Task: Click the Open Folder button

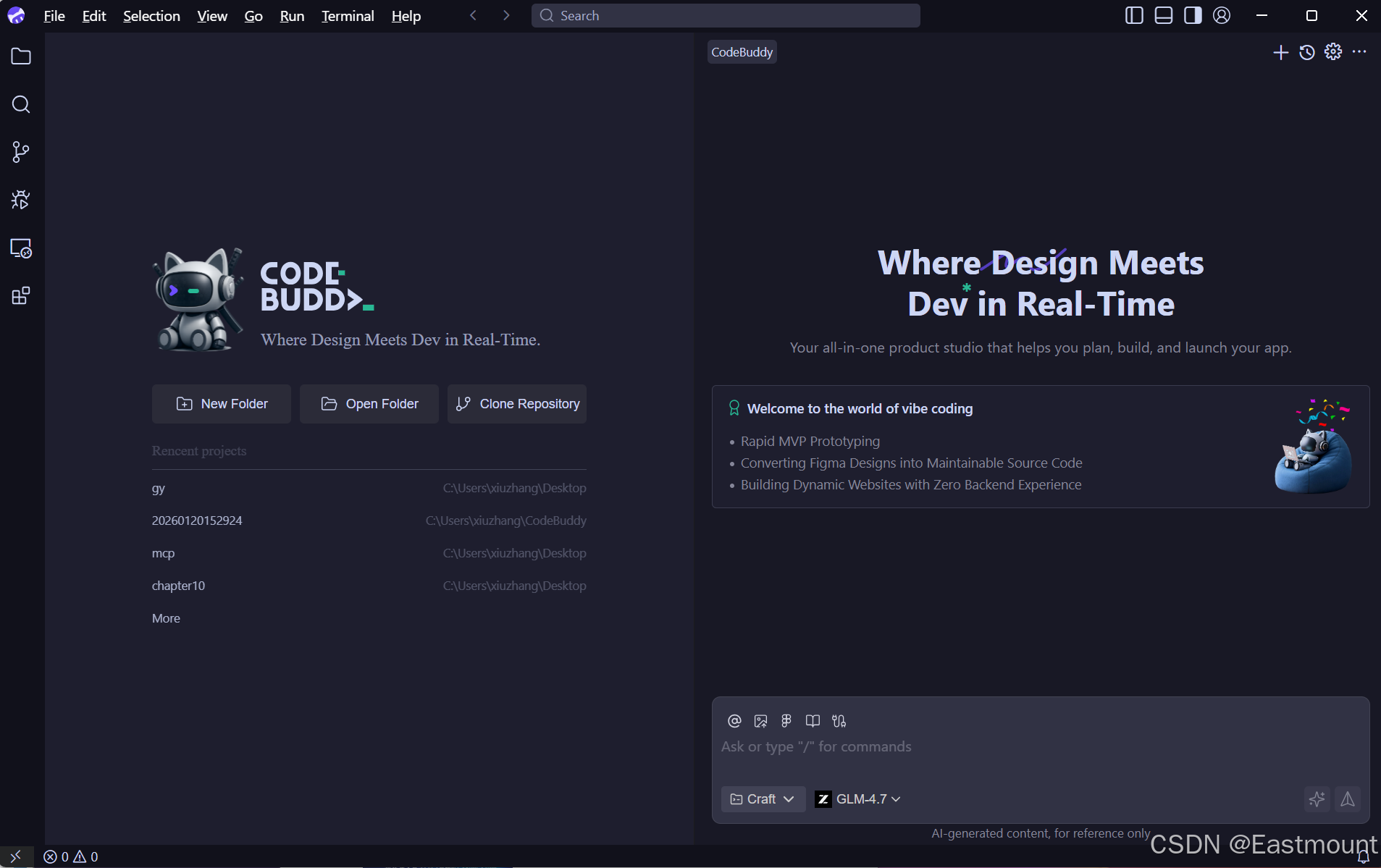Action: coord(369,404)
